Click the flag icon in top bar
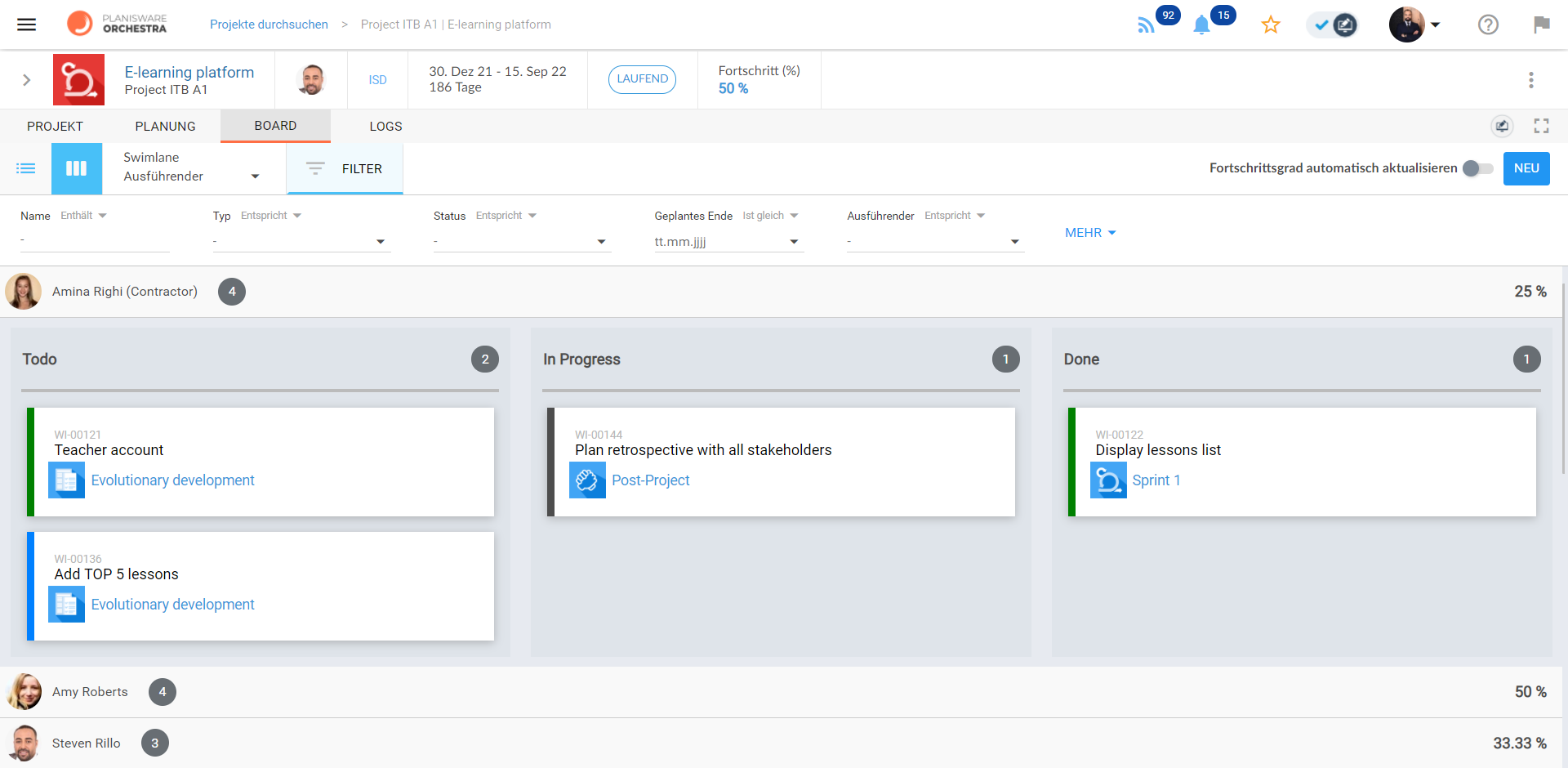The width and height of the screenshot is (1568, 768). click(x=1541, y=25)
